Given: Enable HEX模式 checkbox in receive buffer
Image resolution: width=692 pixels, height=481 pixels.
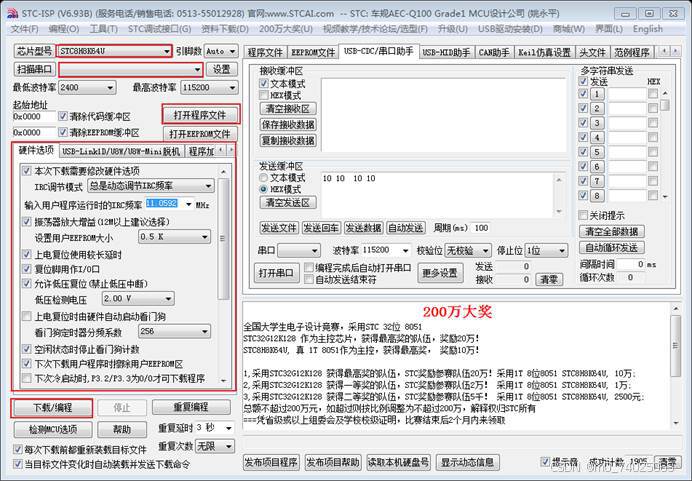Looking at the screenshot, I should [264, 95].
